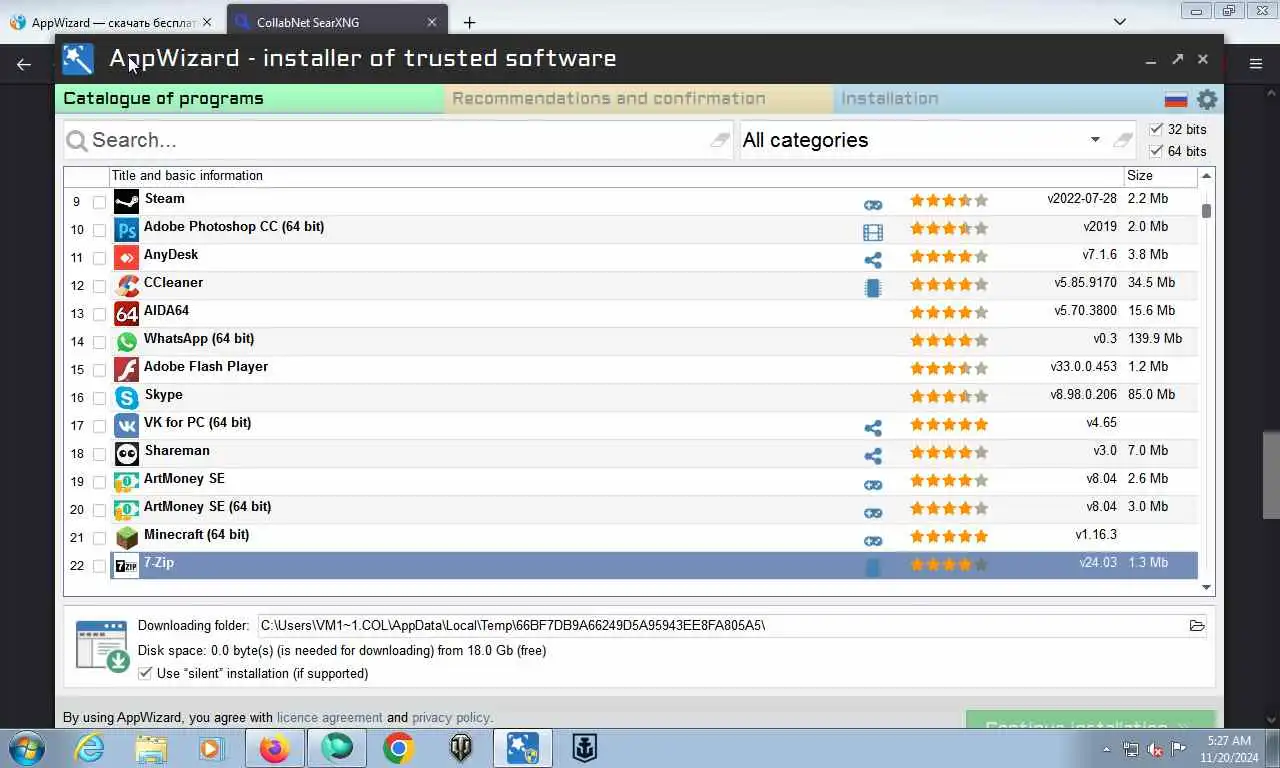Open AppWizard settings gear
The width and height of the screenshot is (1280, 768).
tap(1207, 99)
